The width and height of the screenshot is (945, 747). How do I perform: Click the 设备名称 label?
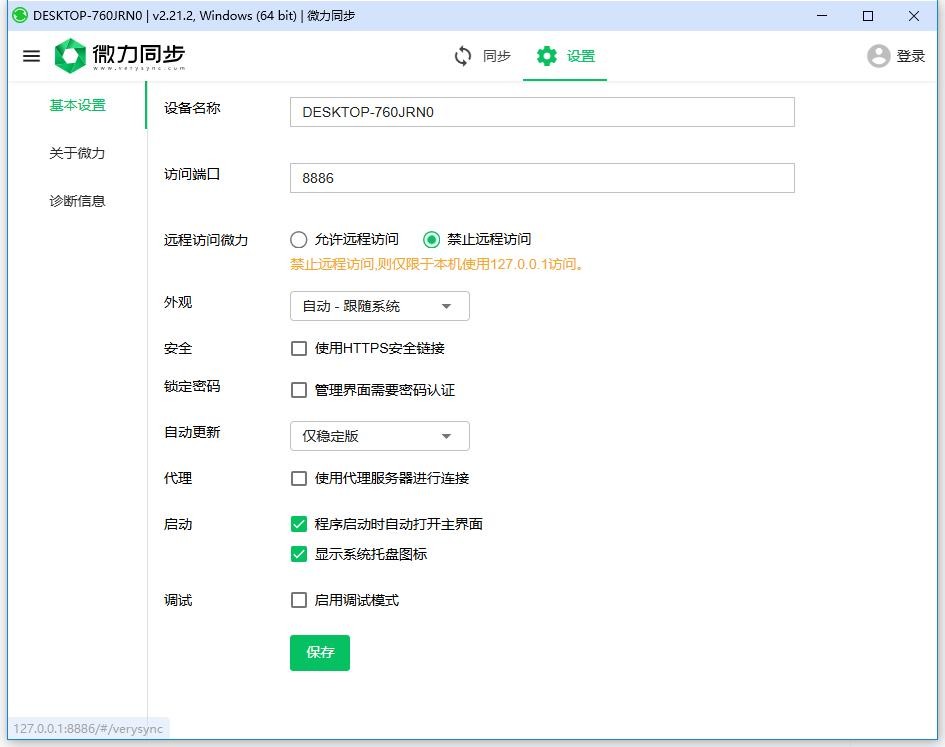tap(192, 108)
